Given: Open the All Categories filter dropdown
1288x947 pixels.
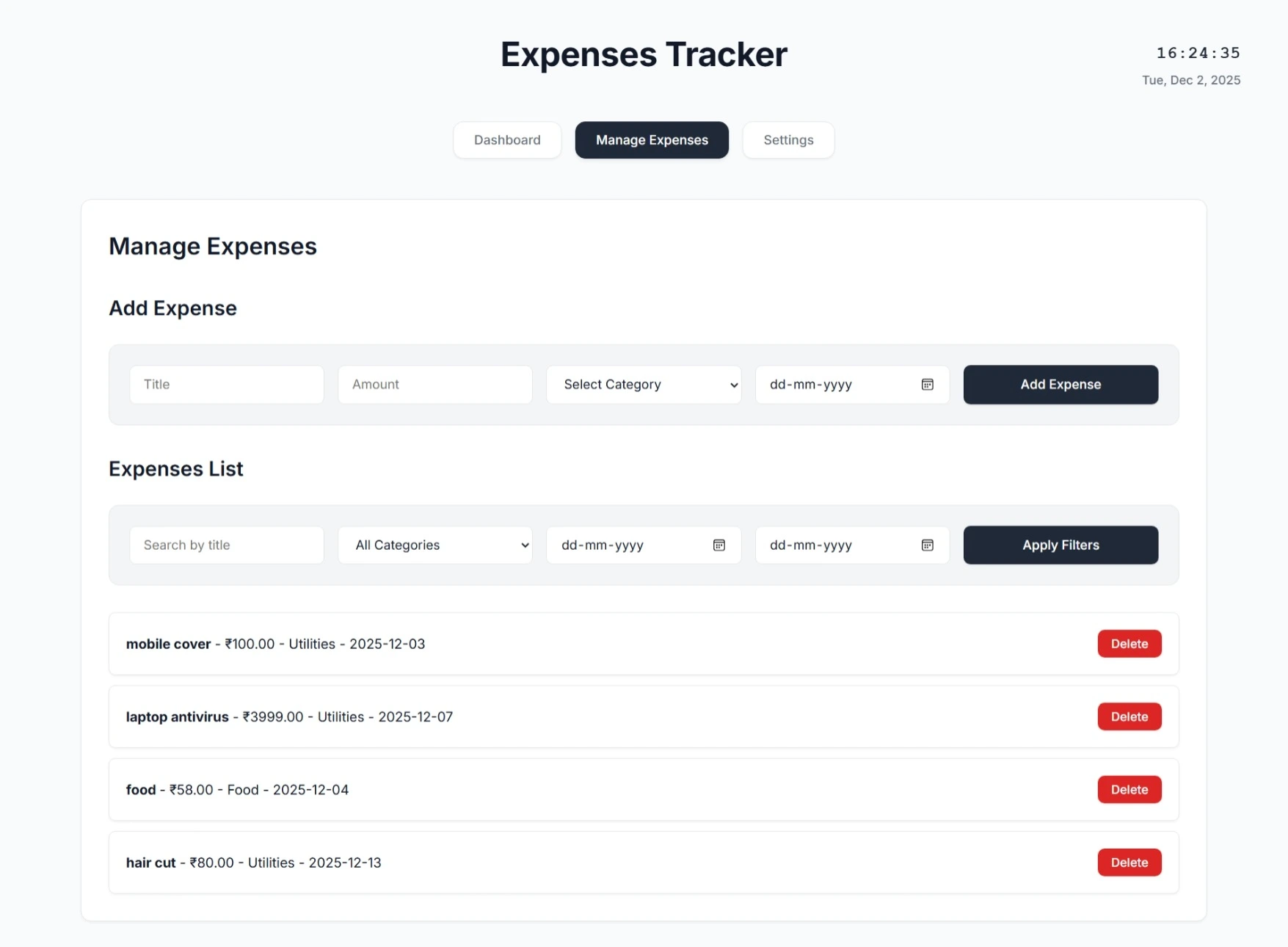Looking at the screenshot, I should tap(435, 545).
